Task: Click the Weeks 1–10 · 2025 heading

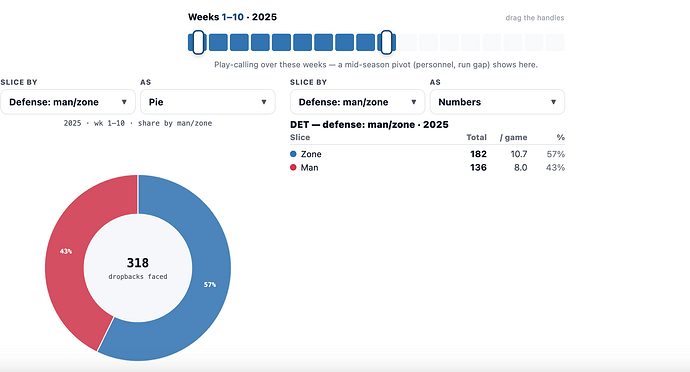Action: [232, 17]
